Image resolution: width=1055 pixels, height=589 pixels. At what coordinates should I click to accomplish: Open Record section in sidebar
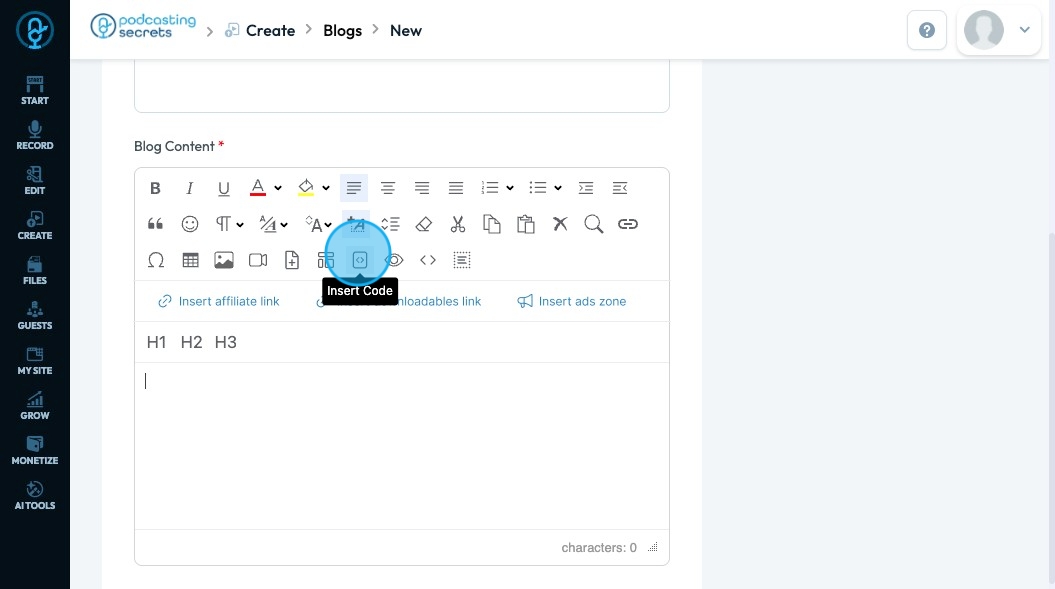[35, 135]
